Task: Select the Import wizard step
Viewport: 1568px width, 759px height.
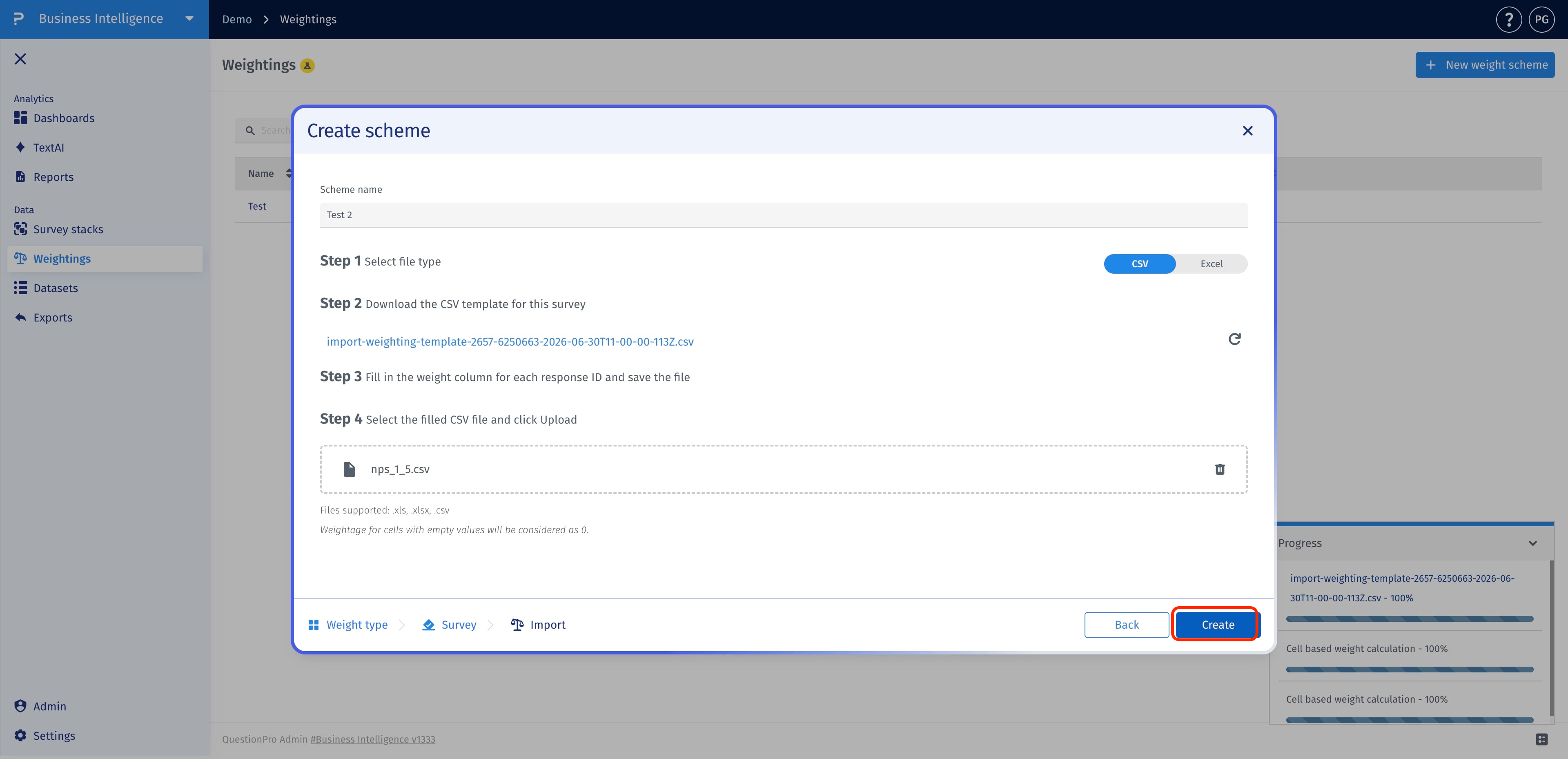Action: coord(538,624)
